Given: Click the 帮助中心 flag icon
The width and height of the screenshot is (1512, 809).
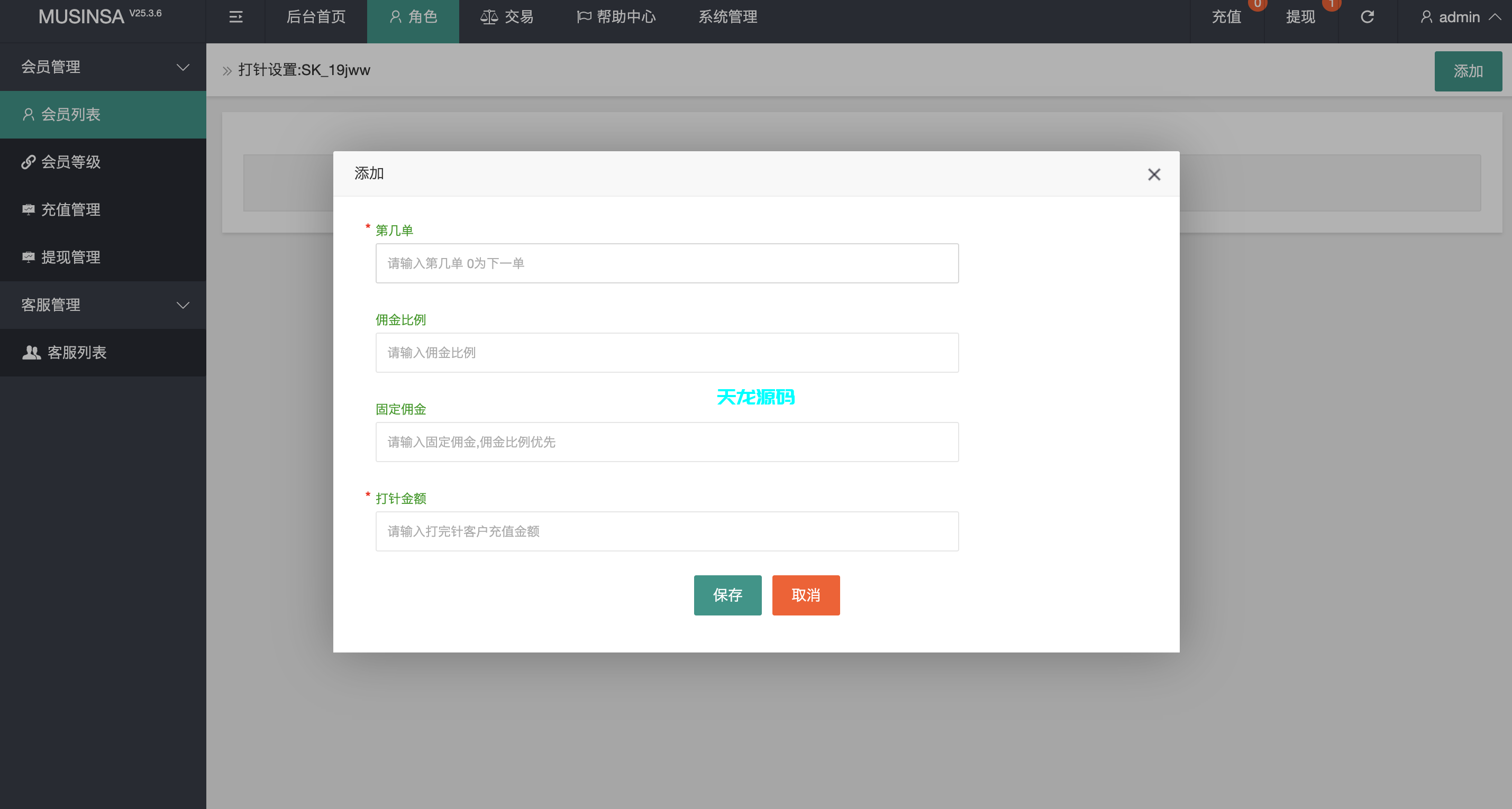Looking at the screenshot, I should (583, 16).
